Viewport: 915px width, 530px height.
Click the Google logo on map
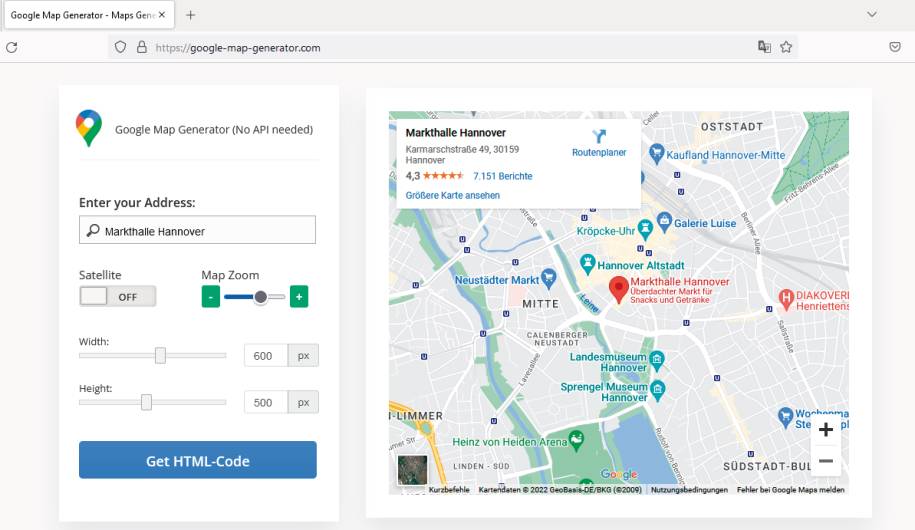click(x=619, y=475)
